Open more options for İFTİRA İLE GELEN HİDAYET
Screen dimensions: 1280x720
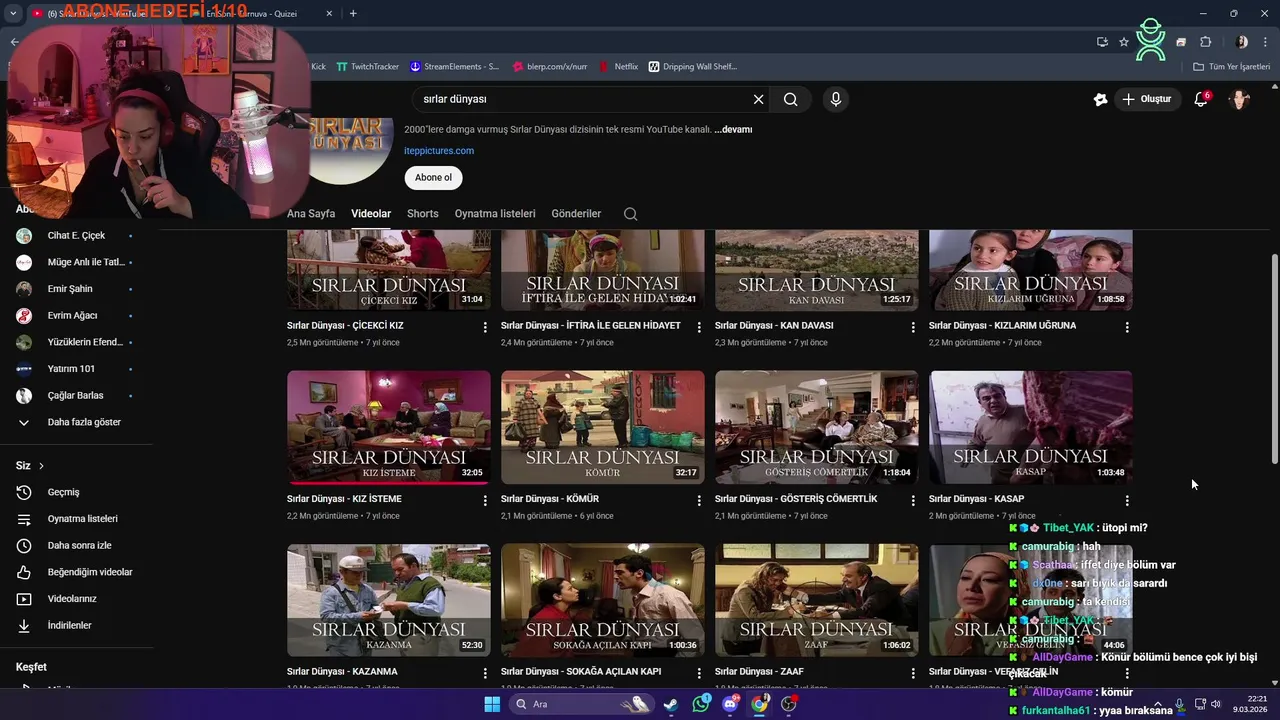[x=699, y=327]
